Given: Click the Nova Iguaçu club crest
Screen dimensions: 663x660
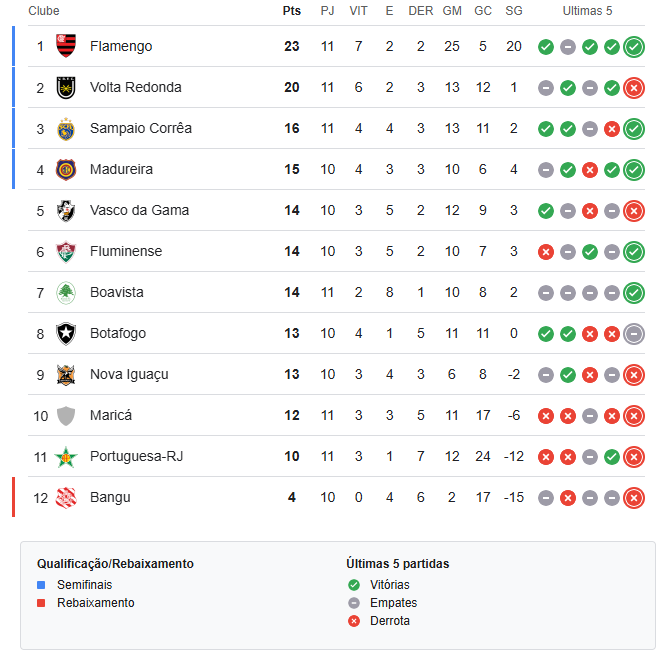Looking at the screenshot, I should (66, 375).
